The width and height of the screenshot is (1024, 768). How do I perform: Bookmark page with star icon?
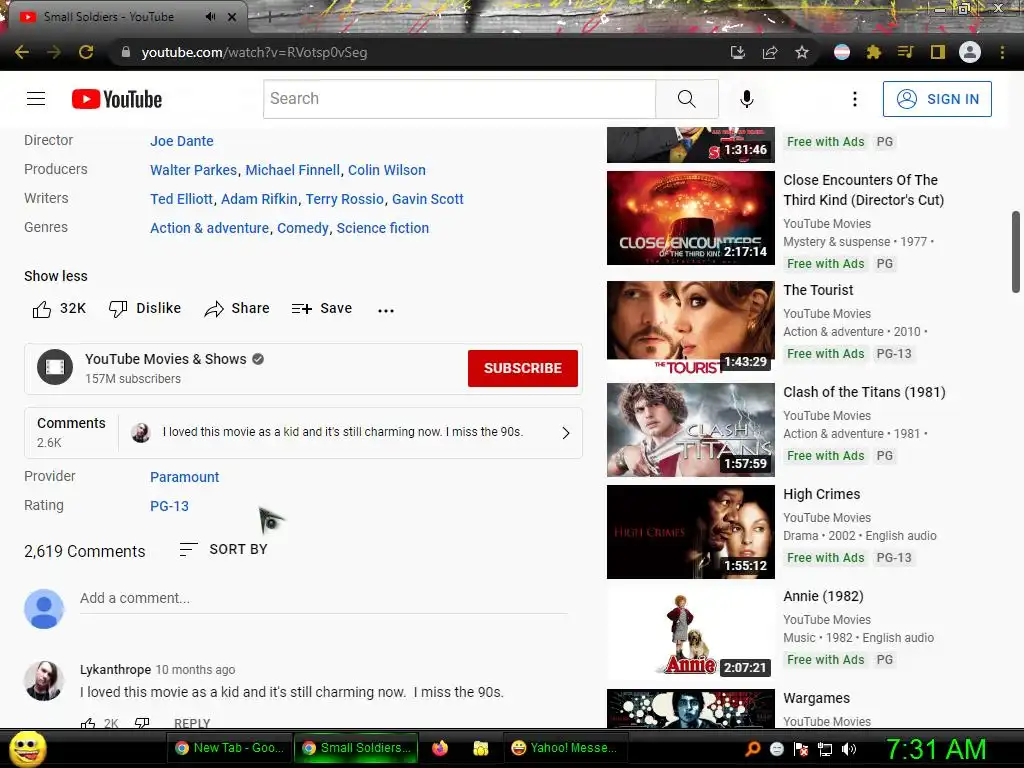(x=802, y=52)
